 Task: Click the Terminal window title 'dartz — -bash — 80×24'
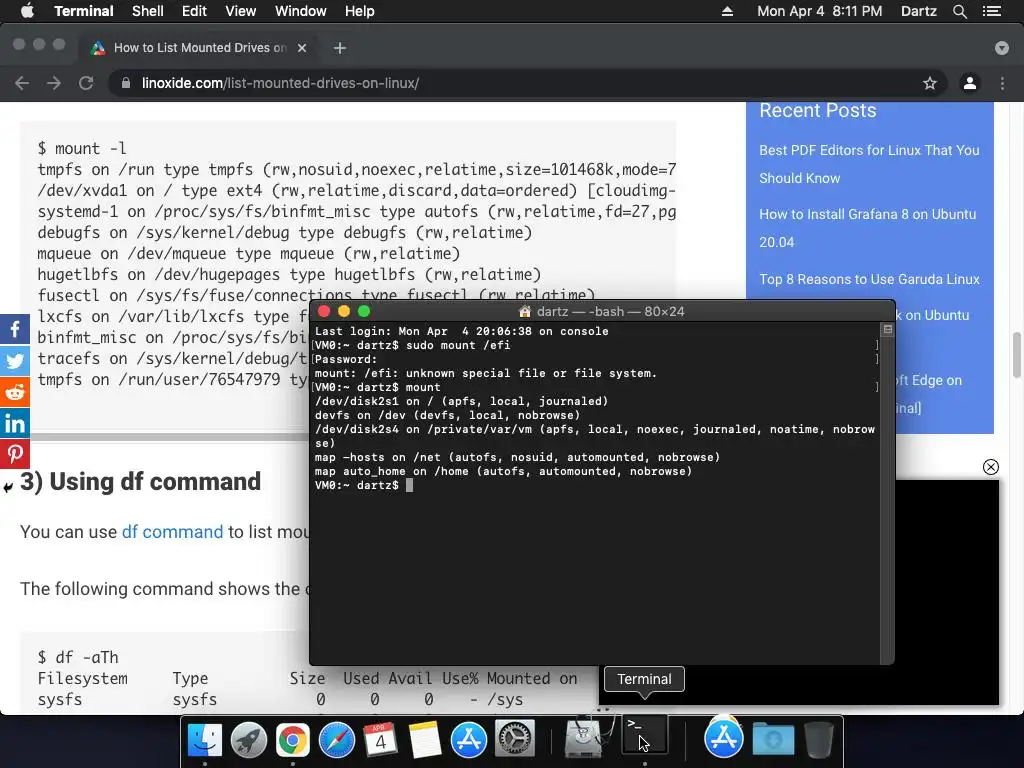(x=610, y=312)
